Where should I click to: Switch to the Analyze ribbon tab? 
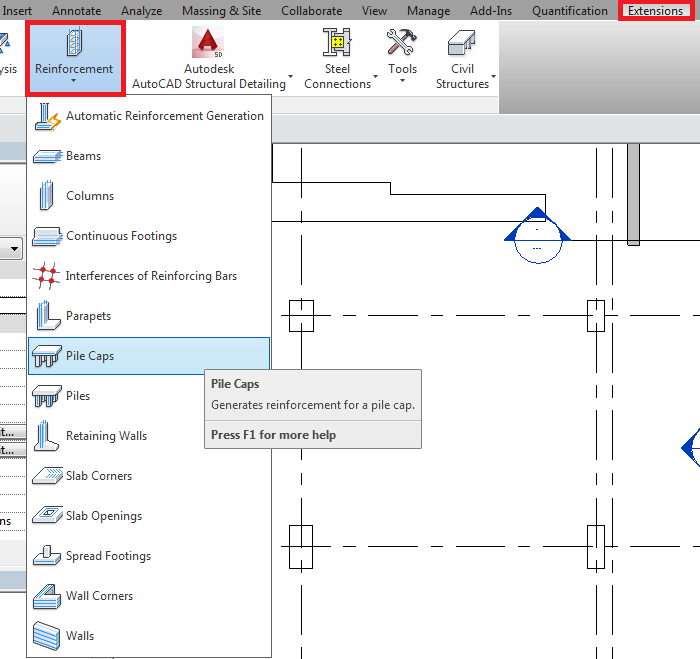tap(142, 11)
